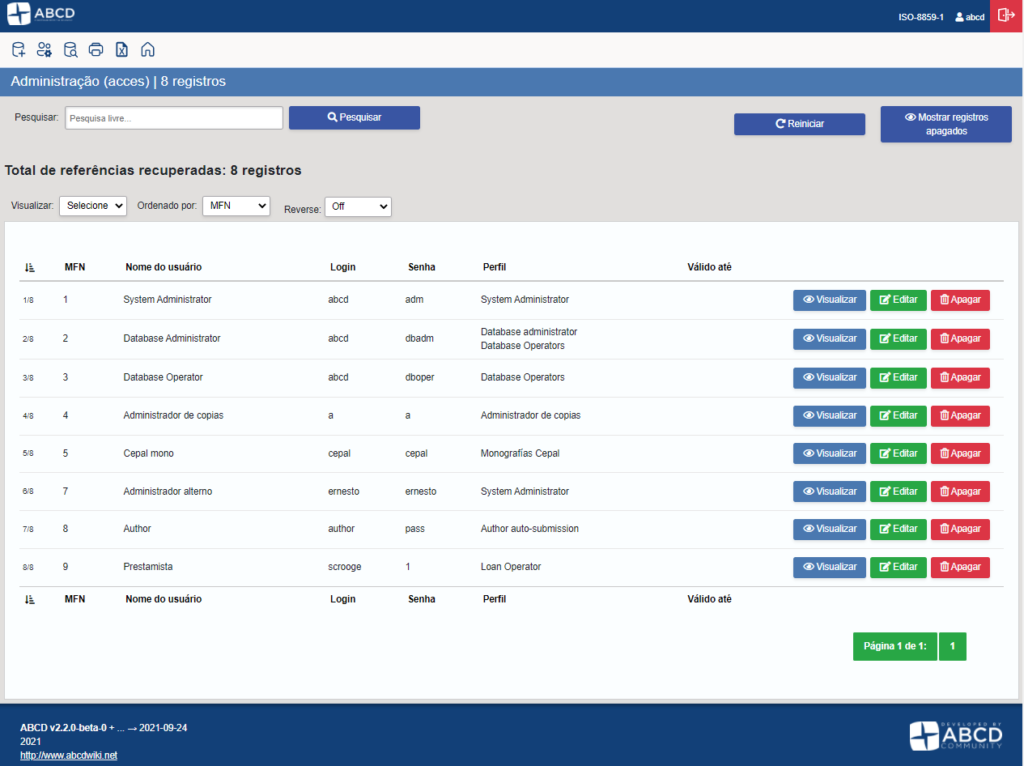Click the scrooge login cell
This screenshot has width=1024, height=766.
click(x=344, y=567)
